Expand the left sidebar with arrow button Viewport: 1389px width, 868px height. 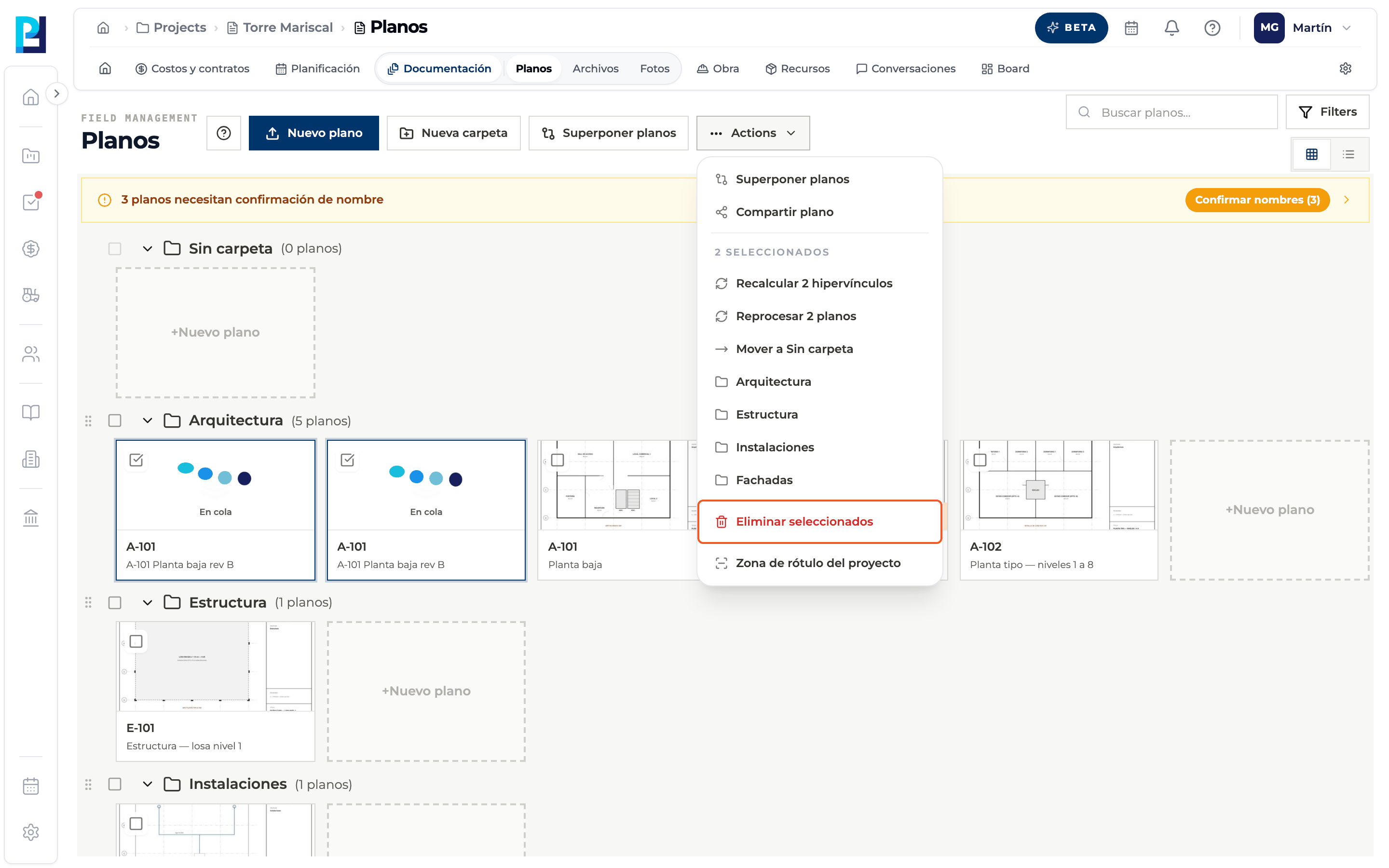56,94
